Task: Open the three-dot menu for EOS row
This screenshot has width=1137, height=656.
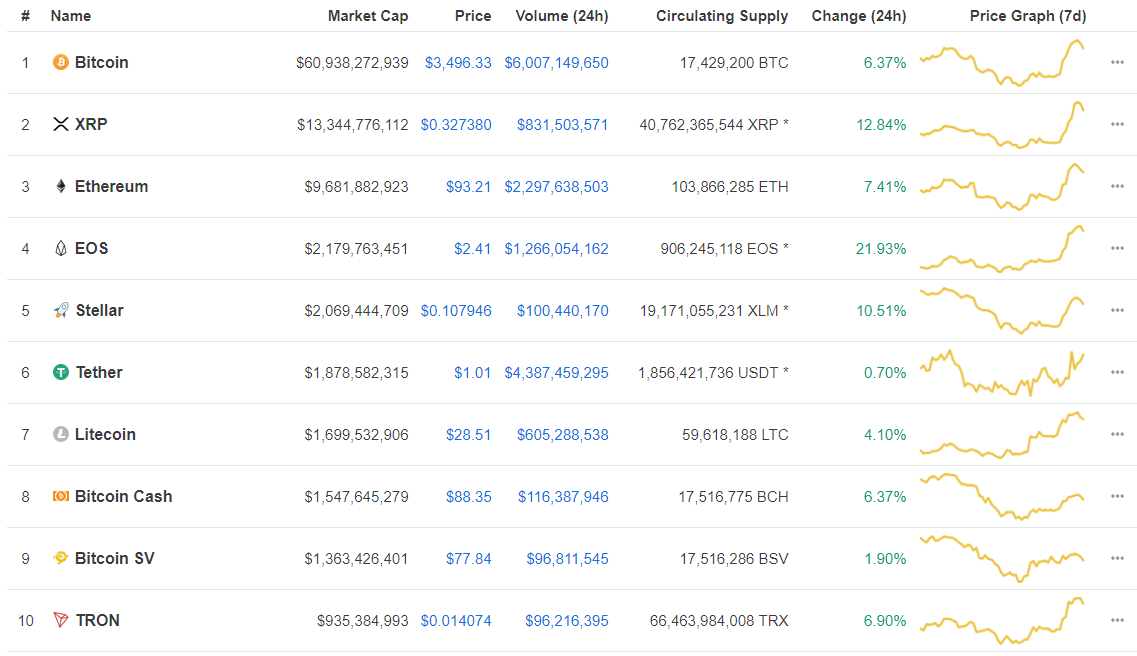Action: [x=1117, y=248]
